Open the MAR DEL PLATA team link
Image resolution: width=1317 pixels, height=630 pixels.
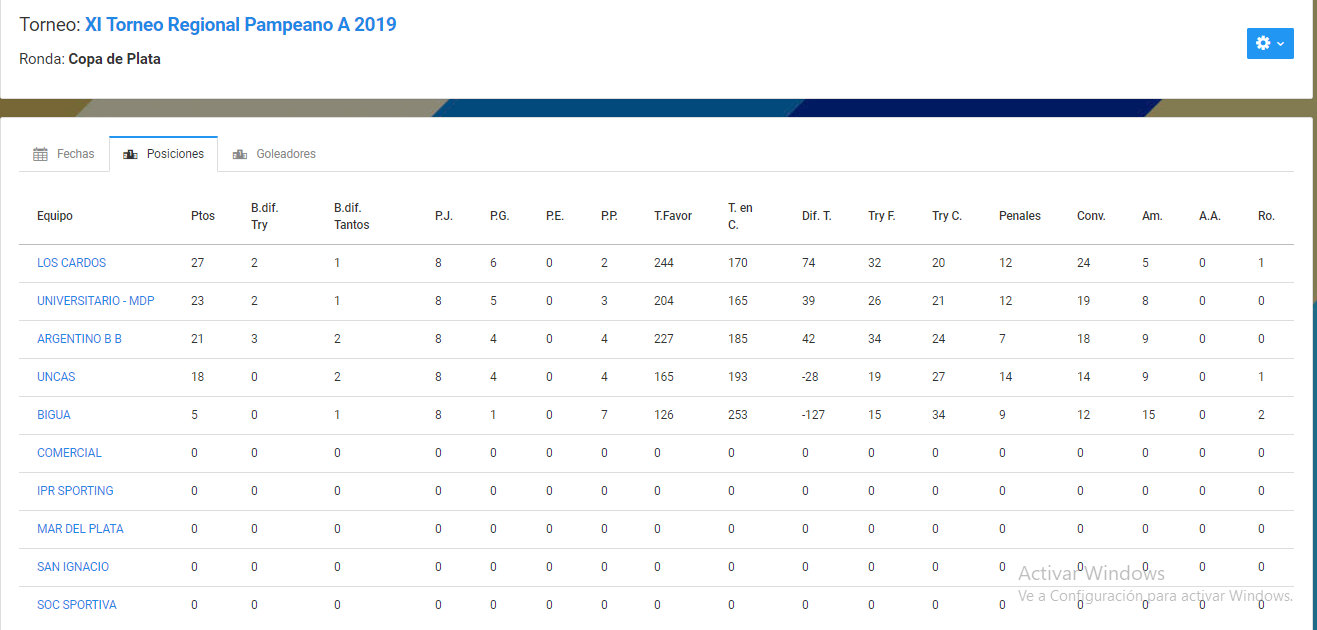[x=80, y=529]
